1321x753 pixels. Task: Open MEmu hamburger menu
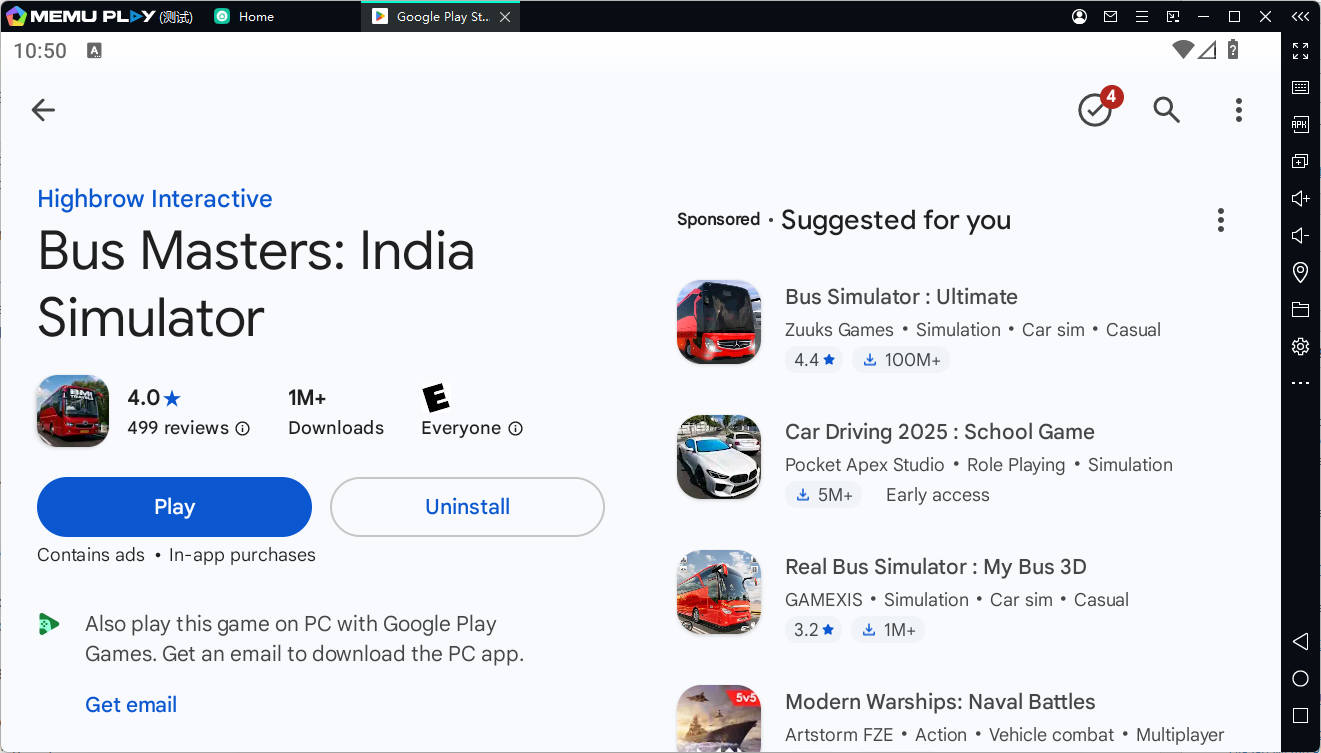(1142, 17)
